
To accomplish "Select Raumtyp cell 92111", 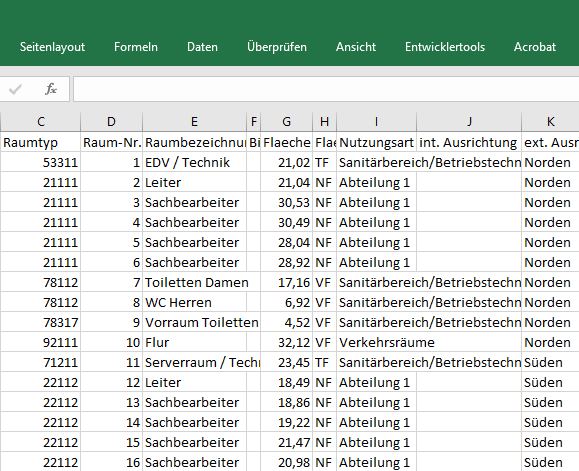I will pyautogui.click(x=41, y=342).
